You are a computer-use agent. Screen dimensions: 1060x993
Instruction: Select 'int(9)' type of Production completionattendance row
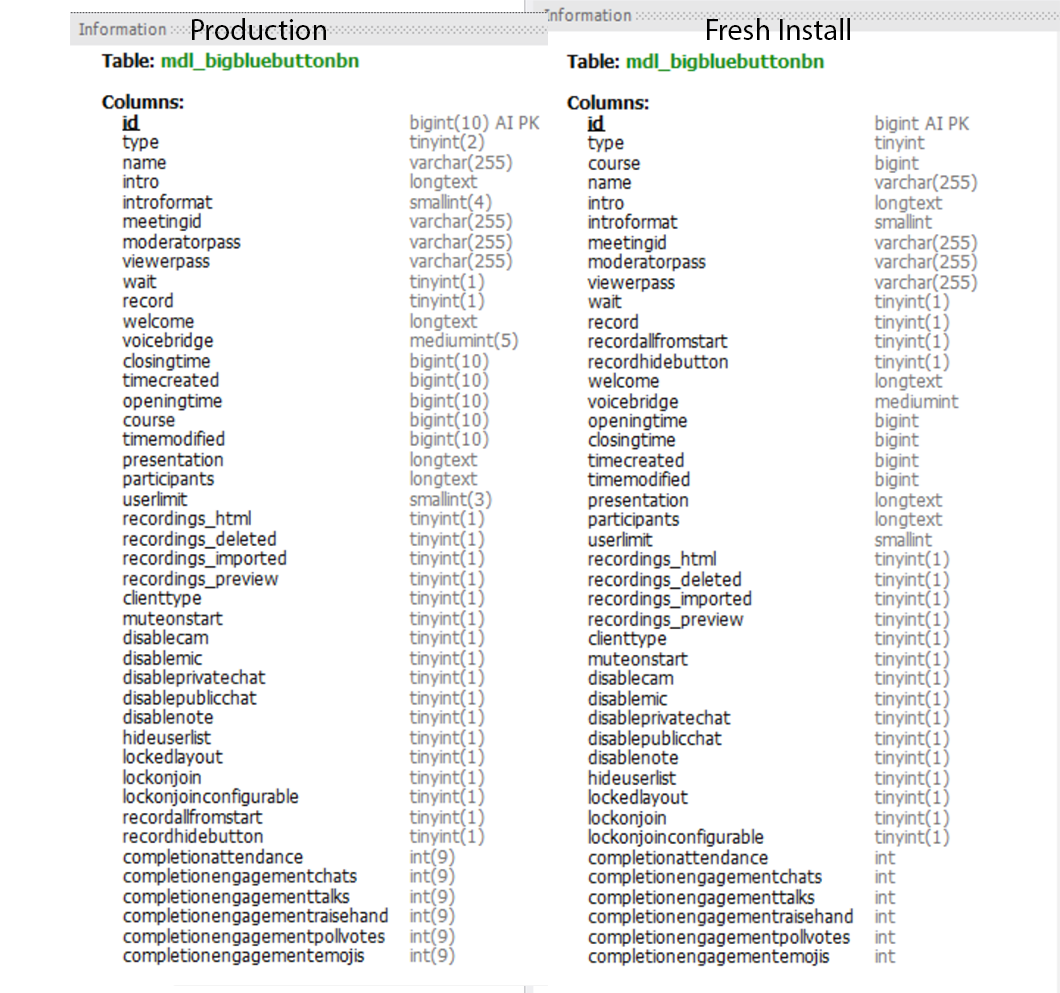[432, 857]
